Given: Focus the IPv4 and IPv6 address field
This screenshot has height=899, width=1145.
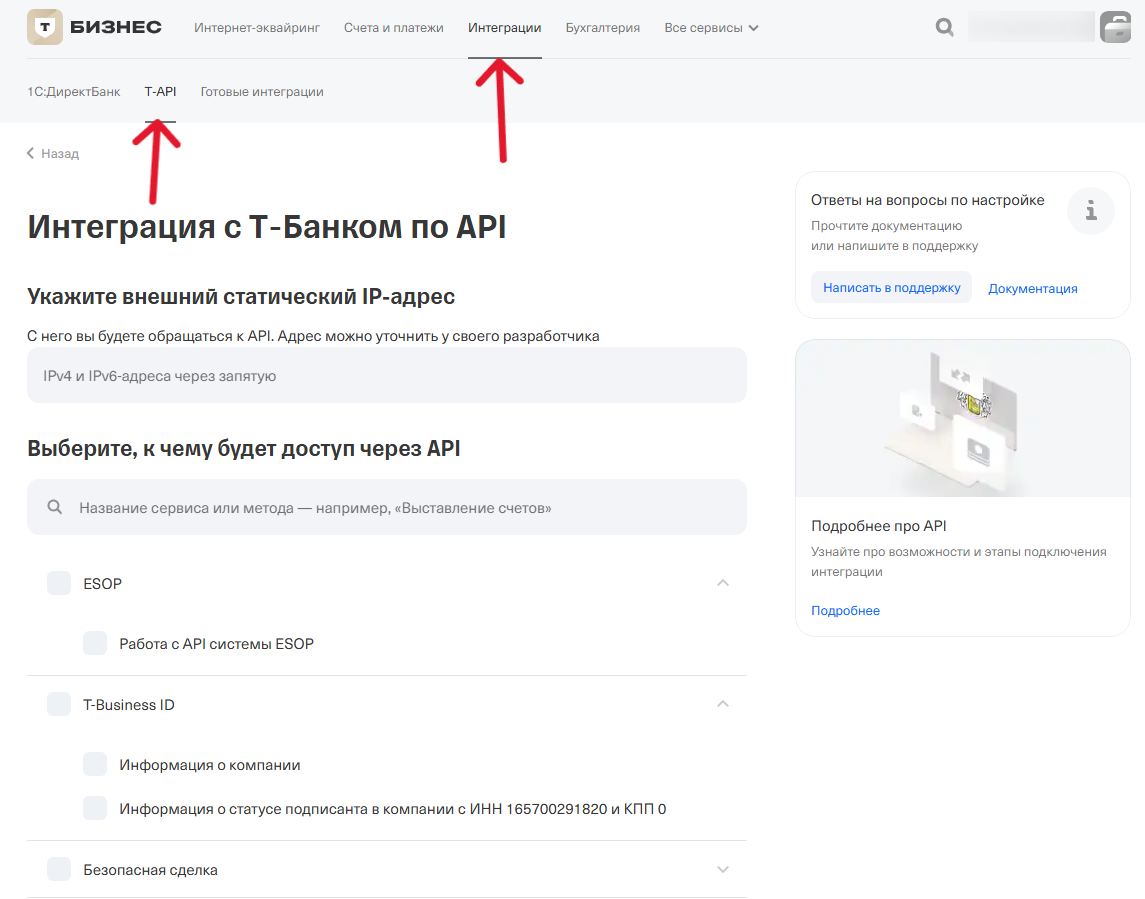Looking at the screenshot, I should tap(387, 375).
